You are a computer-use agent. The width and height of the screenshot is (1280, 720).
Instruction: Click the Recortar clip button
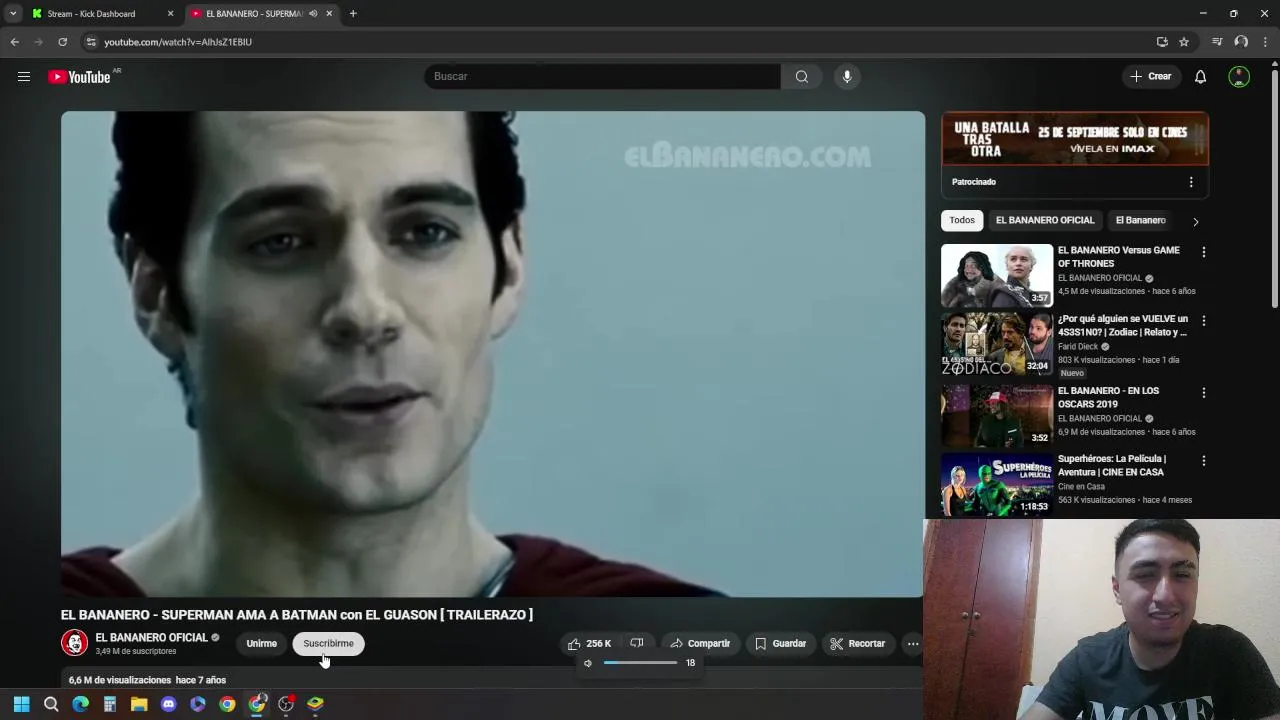(858, 644)
